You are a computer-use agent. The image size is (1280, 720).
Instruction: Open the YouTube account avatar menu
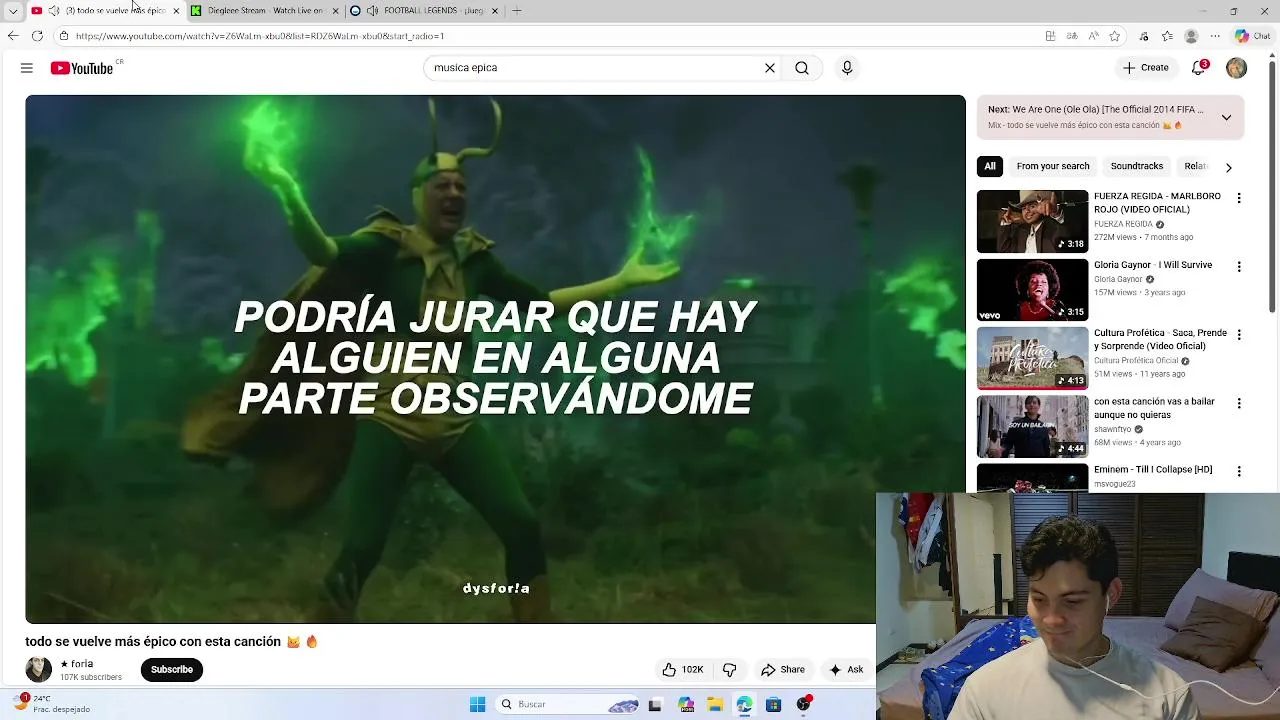(x=1237, y=68)
